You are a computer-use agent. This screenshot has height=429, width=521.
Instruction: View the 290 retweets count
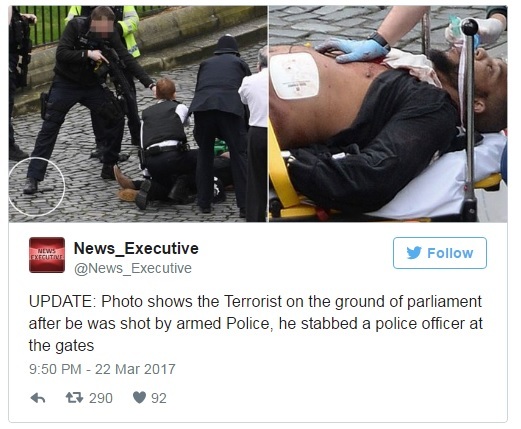click(x=101, y=398)
